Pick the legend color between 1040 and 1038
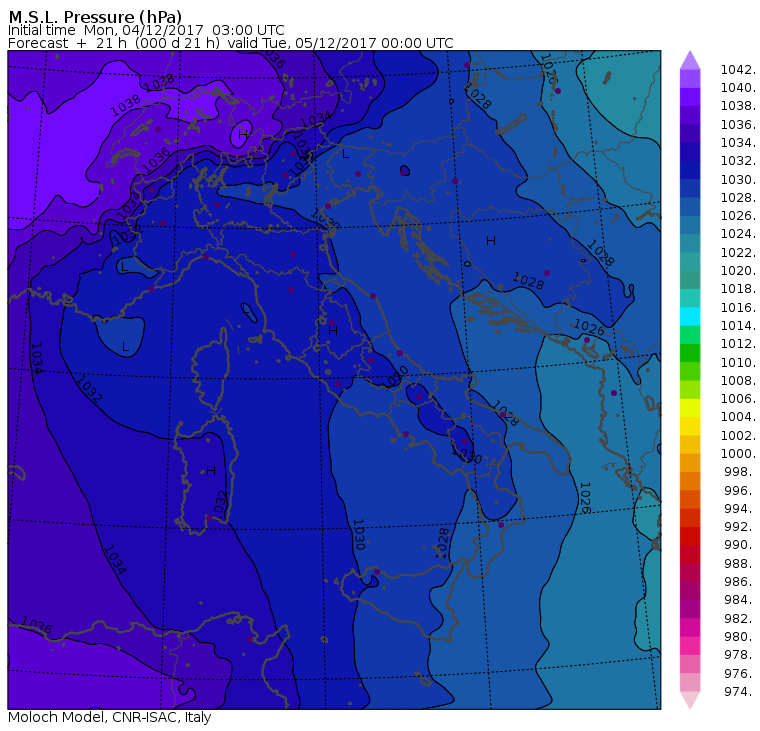Screen dimensions: 760x731 click(x=690, y=97)
